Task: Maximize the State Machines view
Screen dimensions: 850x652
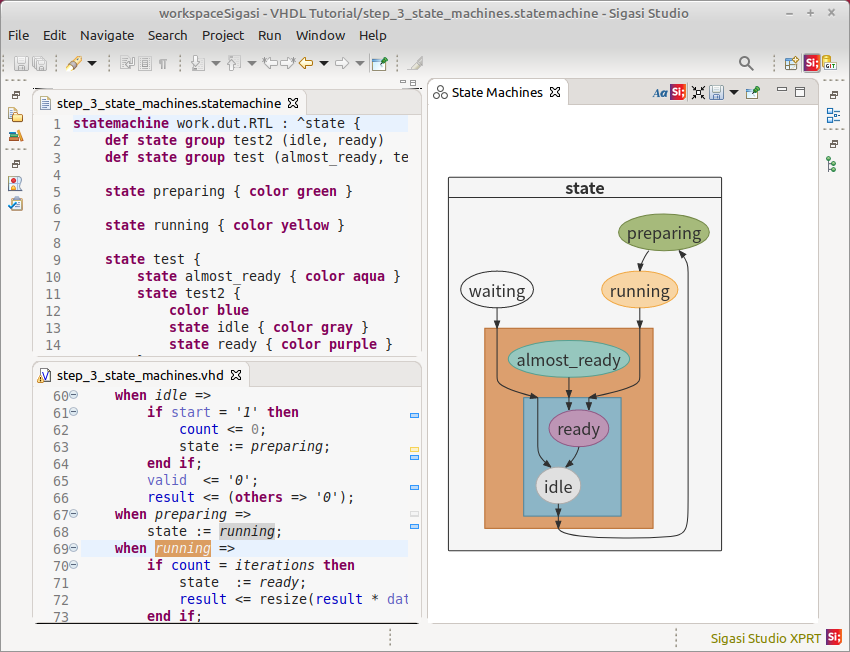Action: 800,92
